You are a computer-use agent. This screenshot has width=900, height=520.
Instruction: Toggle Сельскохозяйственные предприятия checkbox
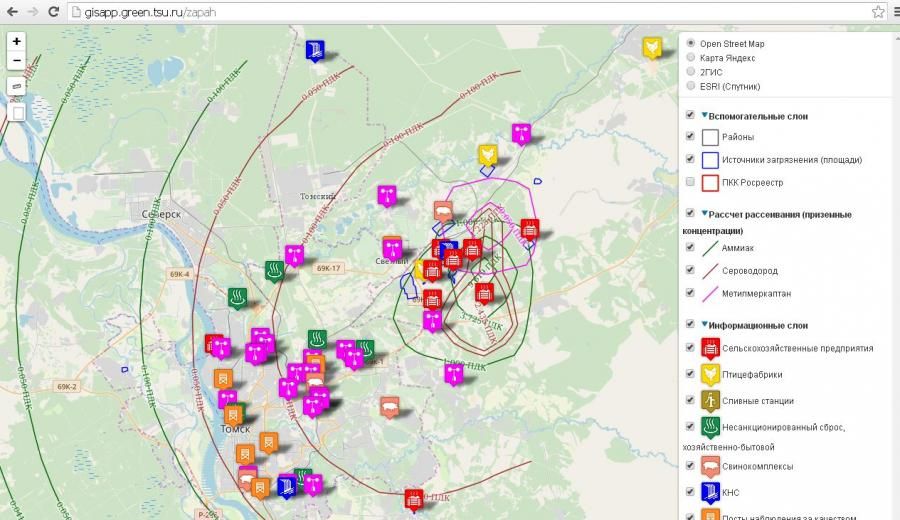pyautogui.click(x=690, y=347)
